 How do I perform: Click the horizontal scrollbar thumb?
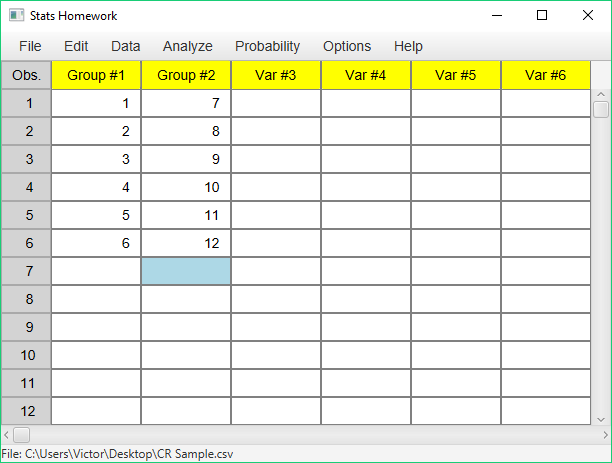(x=21, y=435)
